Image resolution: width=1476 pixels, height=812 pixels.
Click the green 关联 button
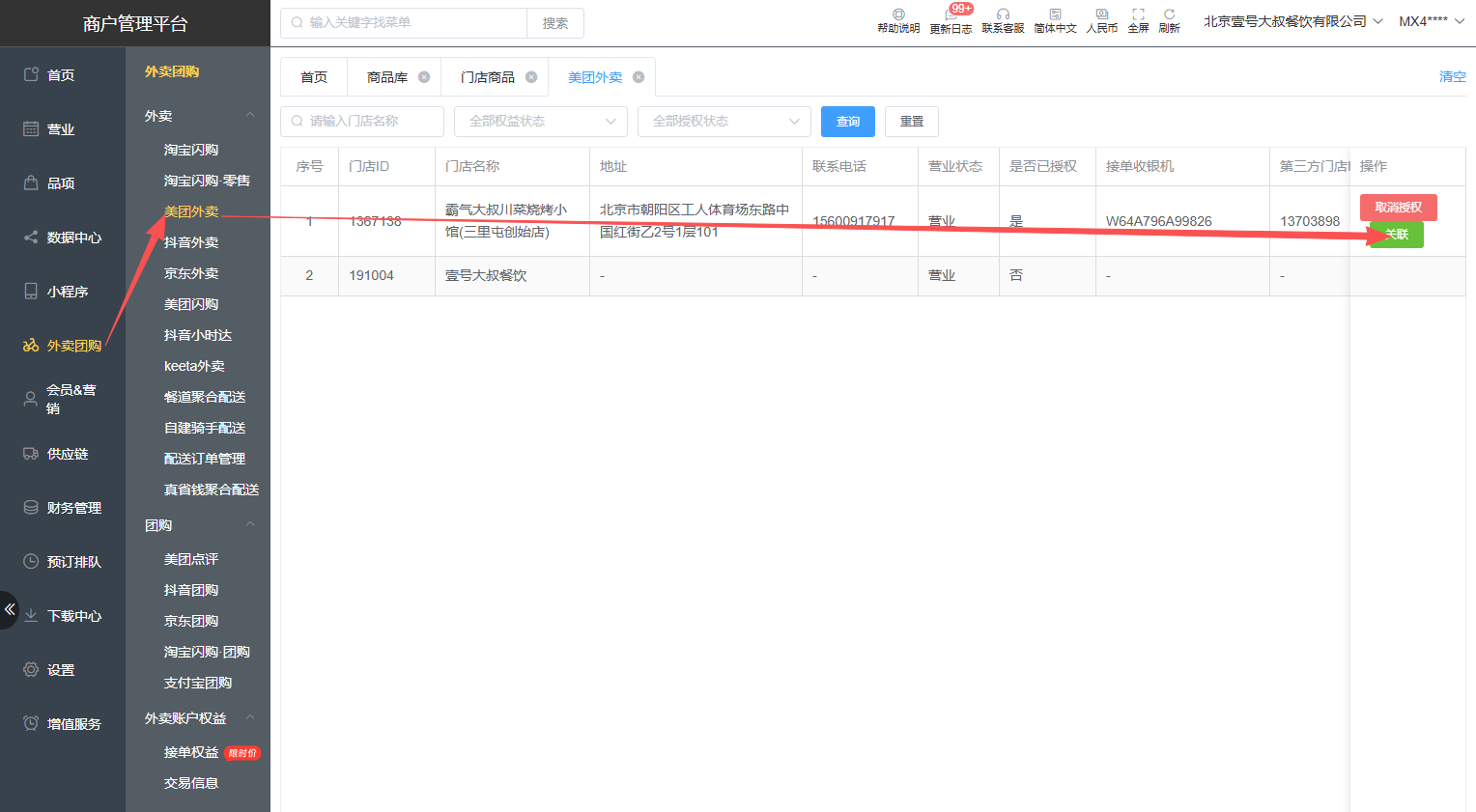point(1397,235)
